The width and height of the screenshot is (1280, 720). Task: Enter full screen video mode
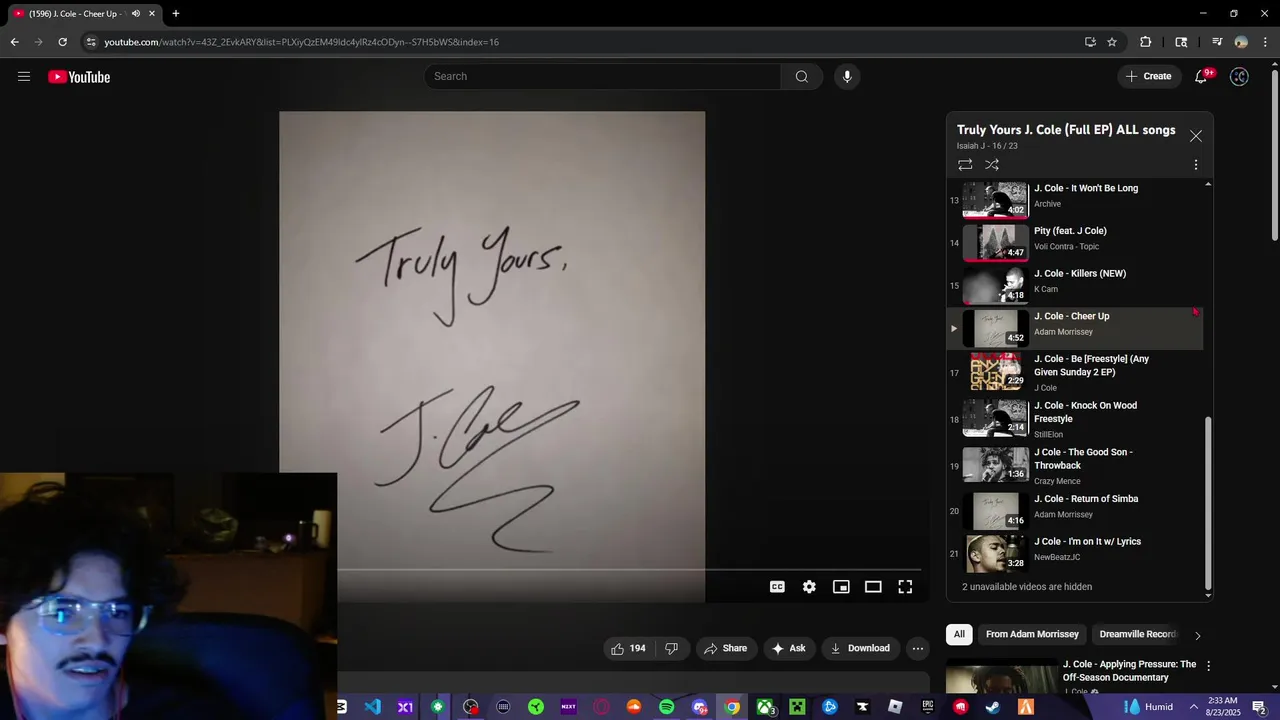[905, 587]
